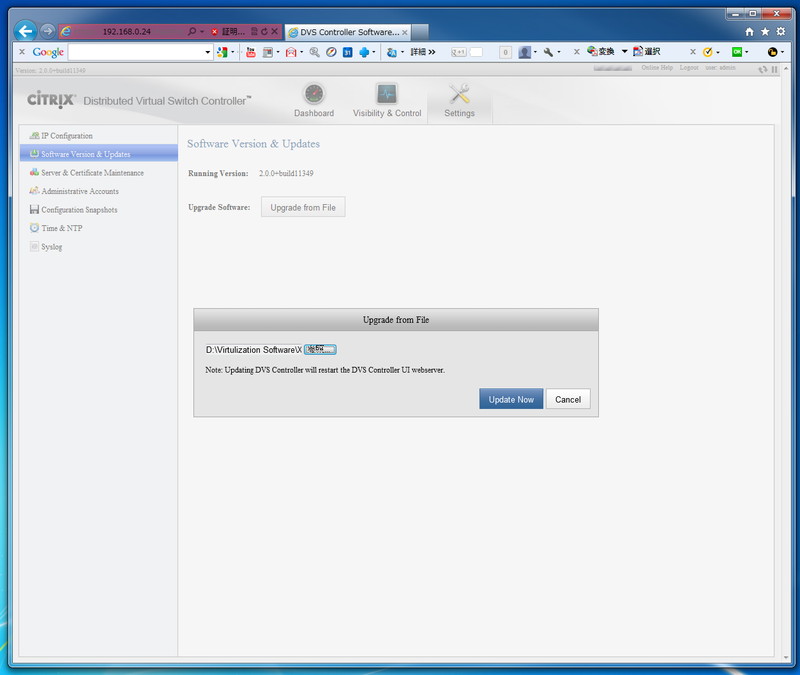The image size is (800, 675).
Task: Click the Google colored search icon
Action: click(222, 52)
